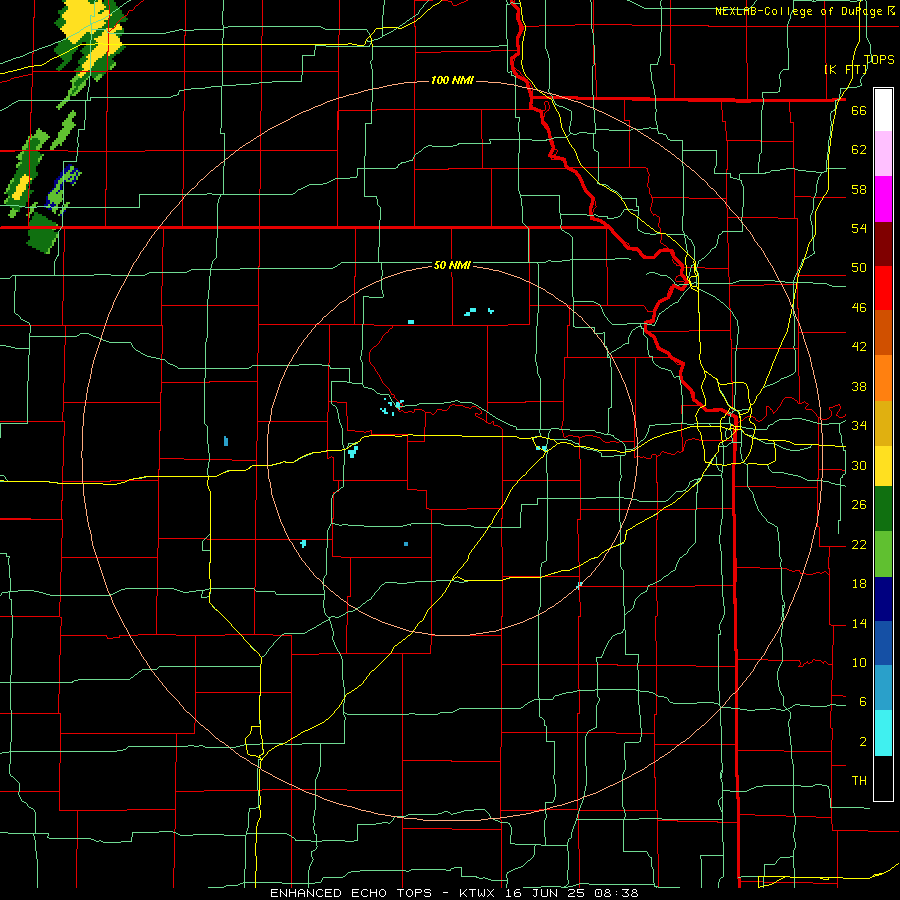Click the "58" legend value
Image resolution: width=900 pixels, height=900 pixels.
859,189
